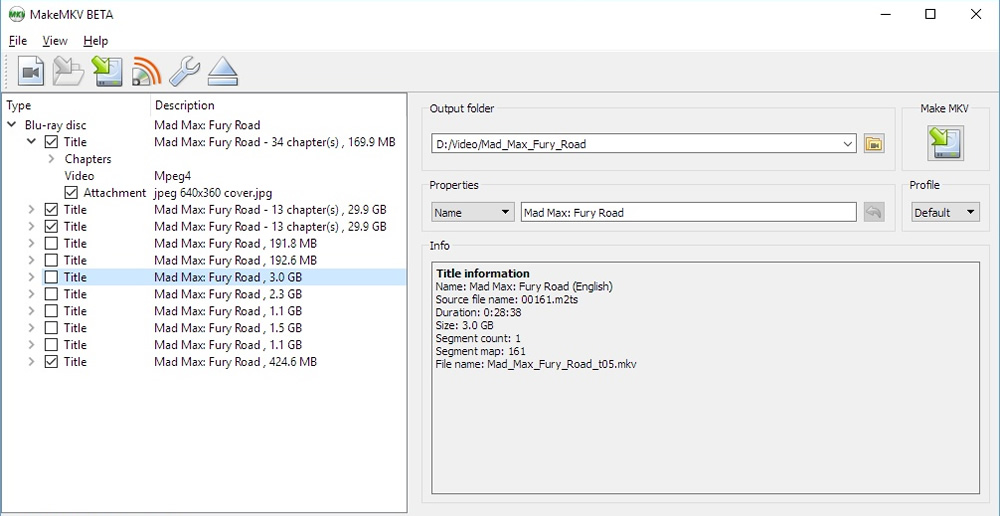Screen dimensions: 1000x516
Task: Click the Name text field Mad Max: Fury Road
Action: (x=689, y=212)
